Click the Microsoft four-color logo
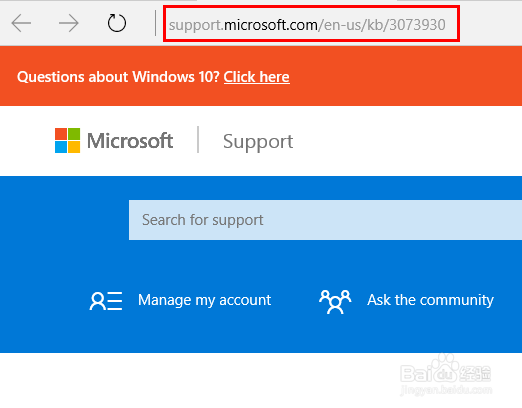 pos(67,140)
